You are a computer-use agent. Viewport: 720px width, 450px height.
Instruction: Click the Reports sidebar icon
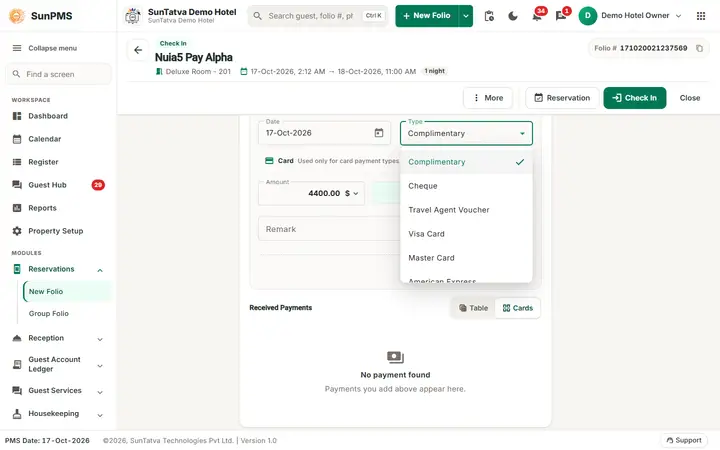(17, 208)
